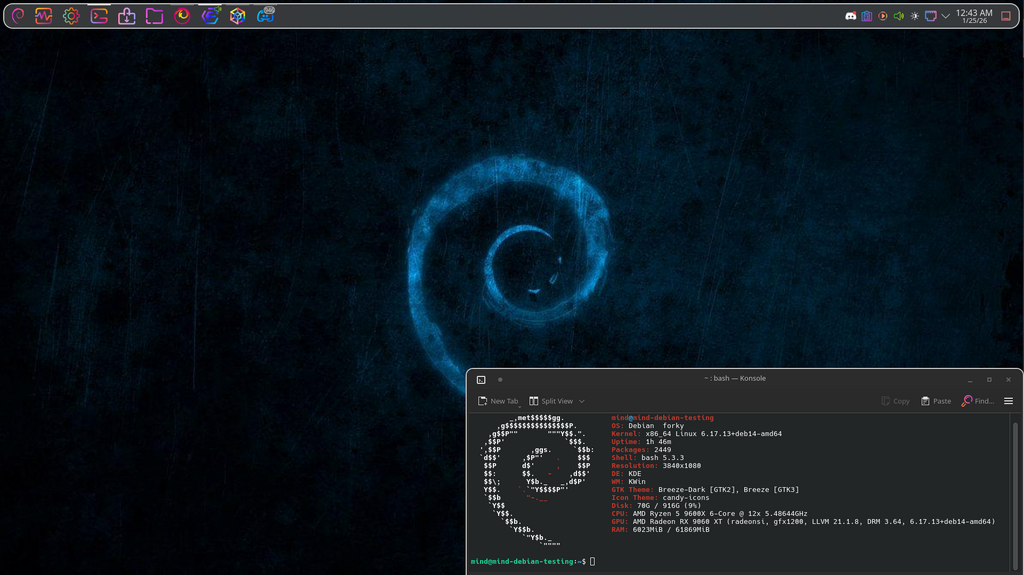Maximize the Konsole window

tap(989, 380)
